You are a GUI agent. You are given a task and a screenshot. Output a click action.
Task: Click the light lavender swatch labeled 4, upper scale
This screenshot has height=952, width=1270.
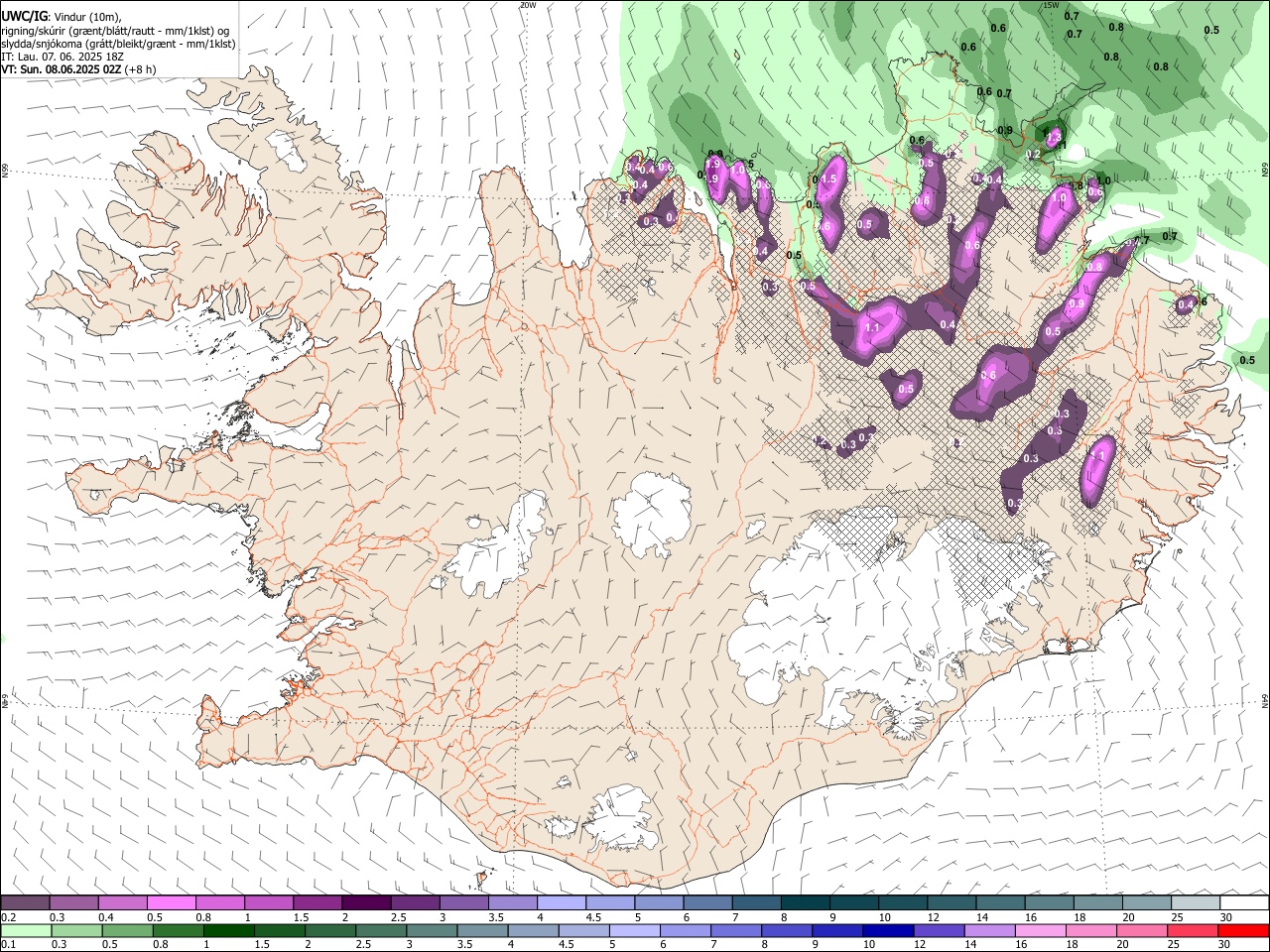pos(562,902)
